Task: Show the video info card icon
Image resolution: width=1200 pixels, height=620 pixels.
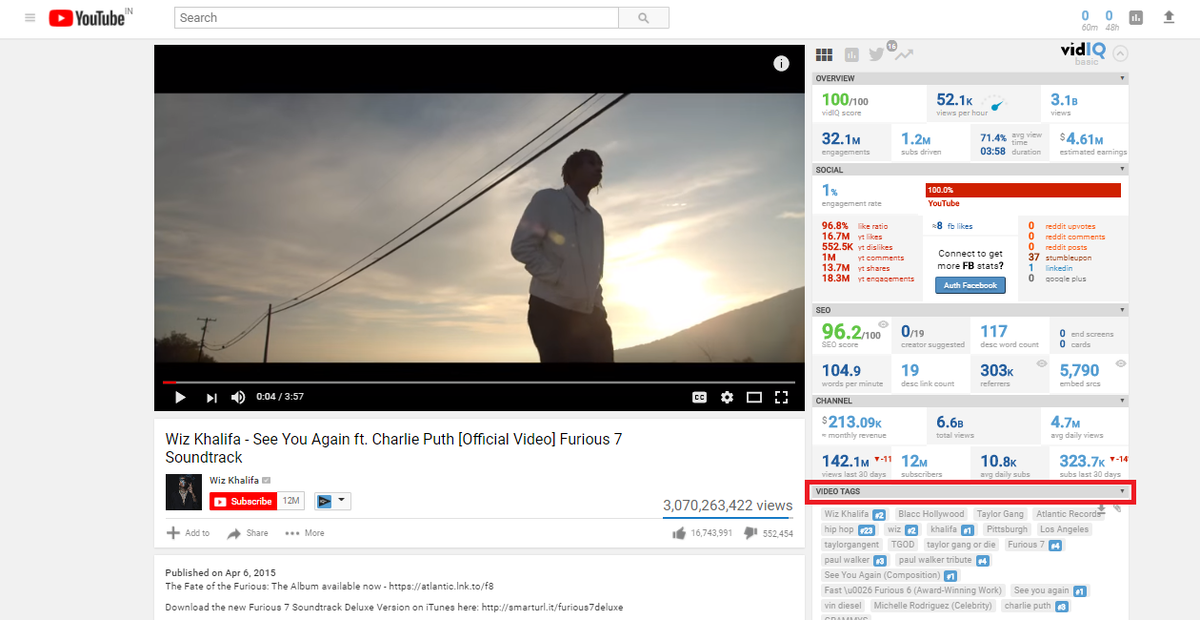Action: [782, 64]
